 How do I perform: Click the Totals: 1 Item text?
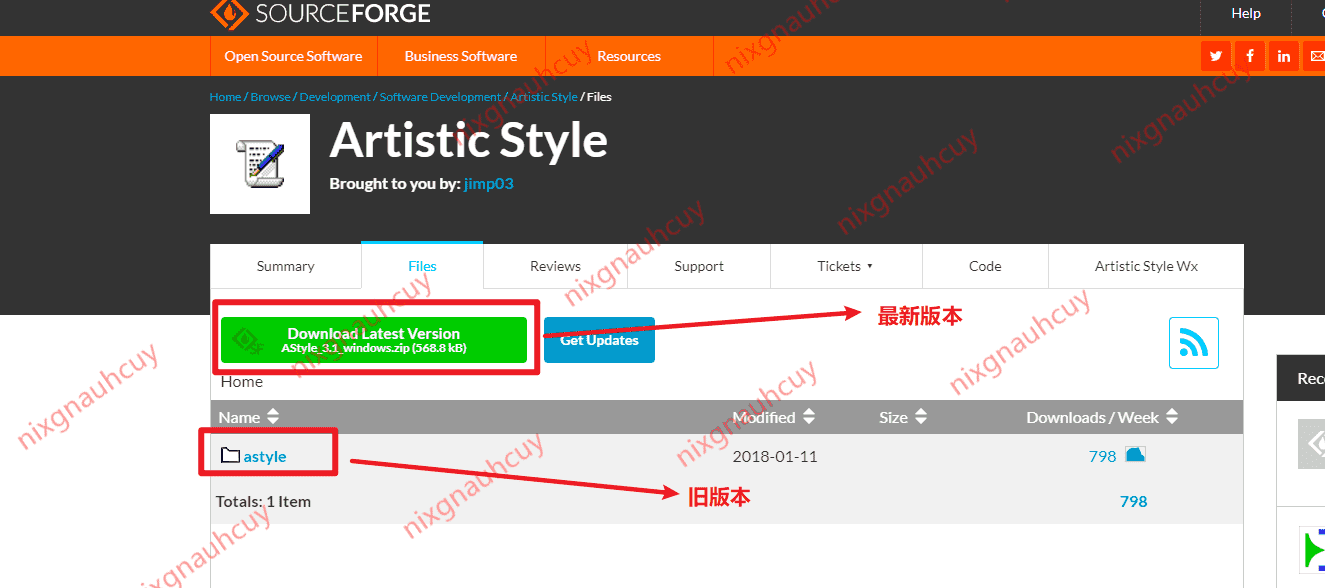(x=263, y=501)
